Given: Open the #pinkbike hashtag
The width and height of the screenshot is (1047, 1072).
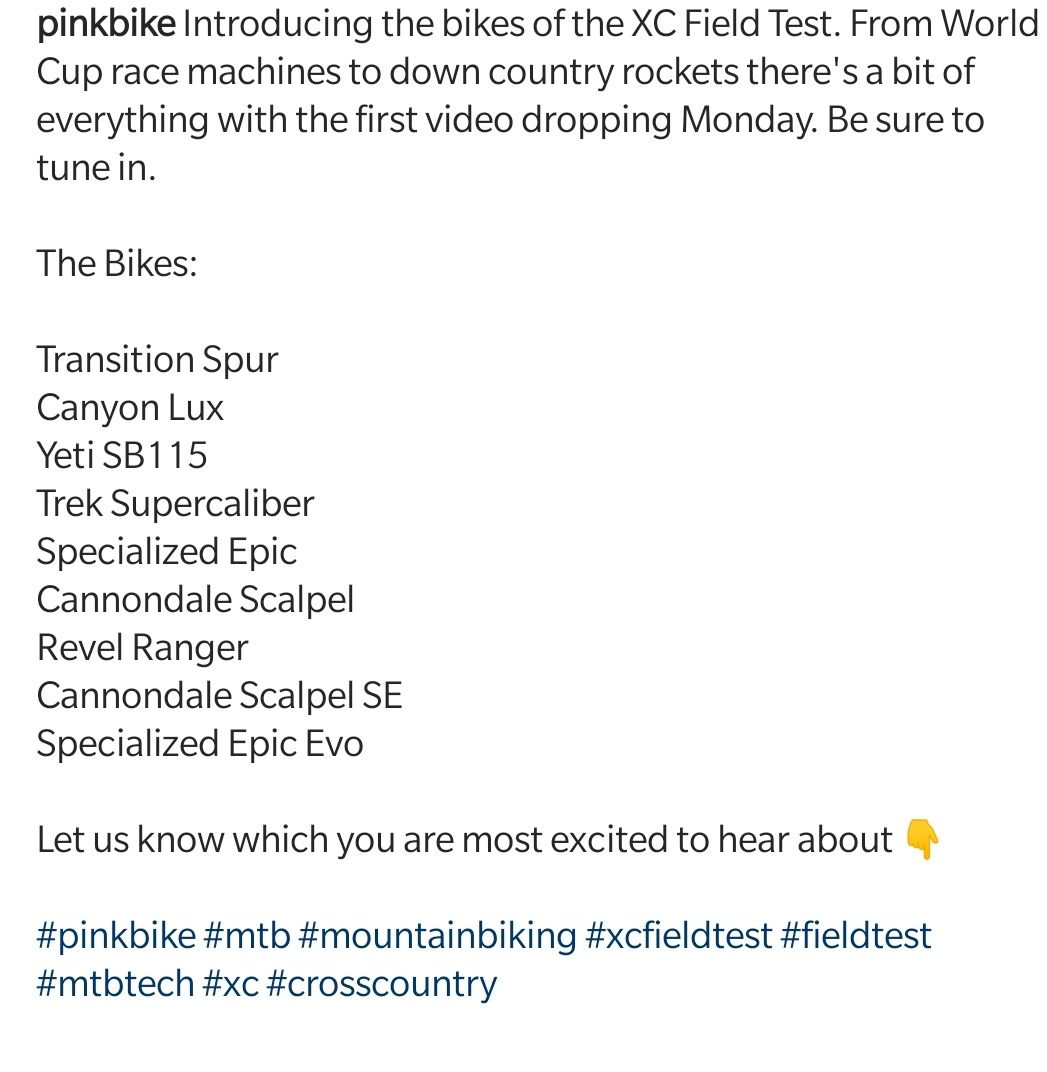Looking at the screenshot, I should [116, 936].
